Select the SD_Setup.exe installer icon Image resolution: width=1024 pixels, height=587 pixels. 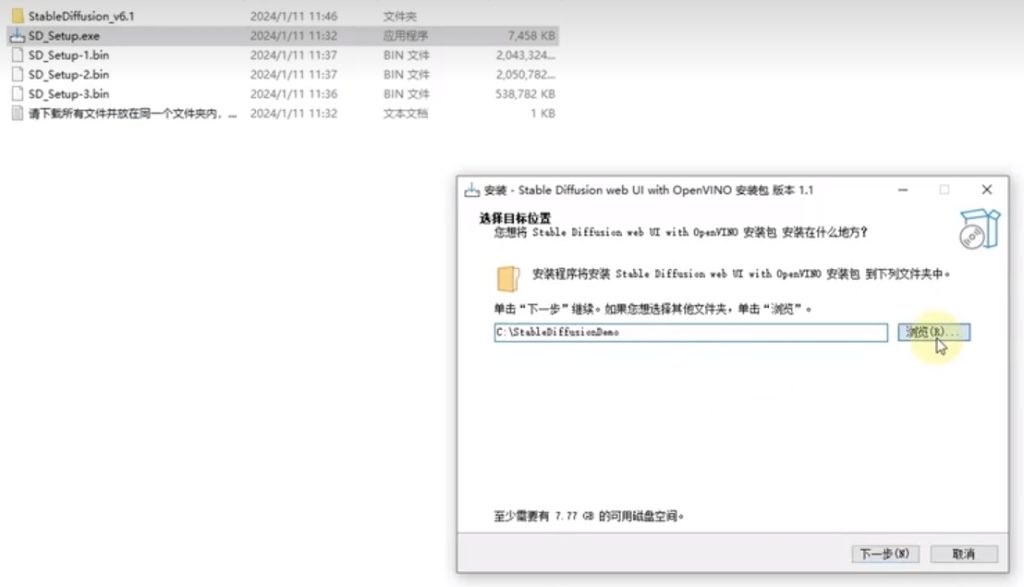click(x=18, y=35)
